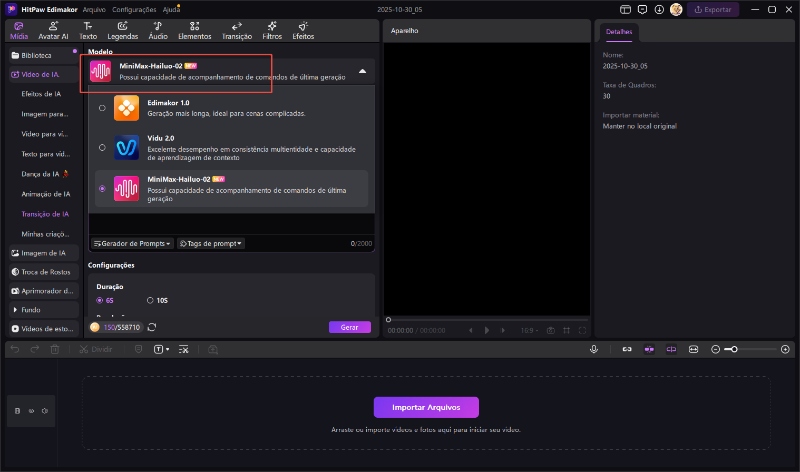Open the Gerador de Prompts dropdown
Image resolution: width=800 pixels, height=472 pixels.
tap(132, 243)
